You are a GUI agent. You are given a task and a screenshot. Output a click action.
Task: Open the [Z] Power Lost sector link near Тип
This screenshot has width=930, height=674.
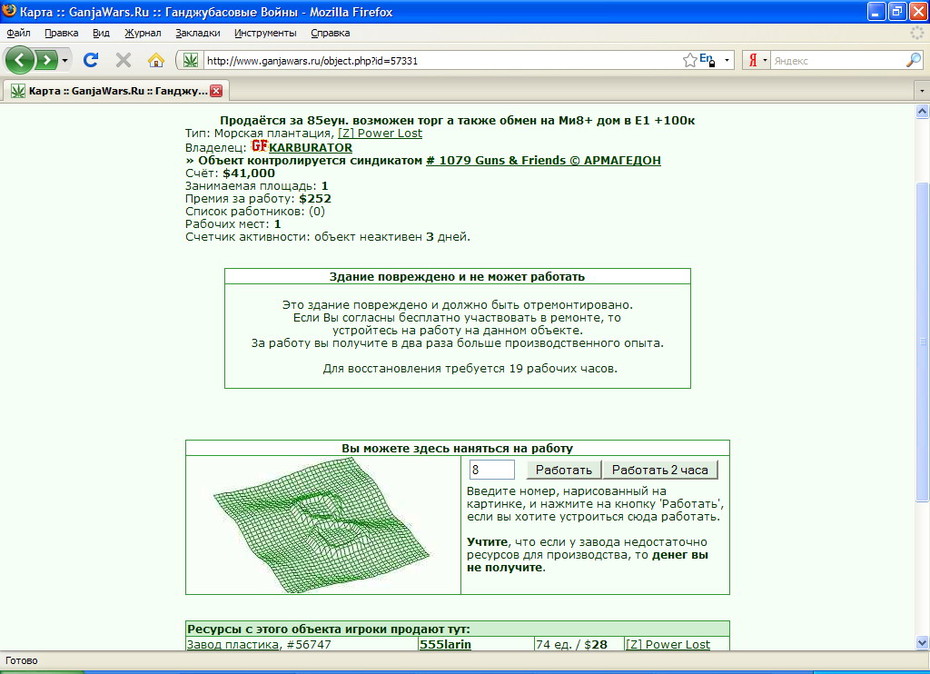click(x=380, y=133)
